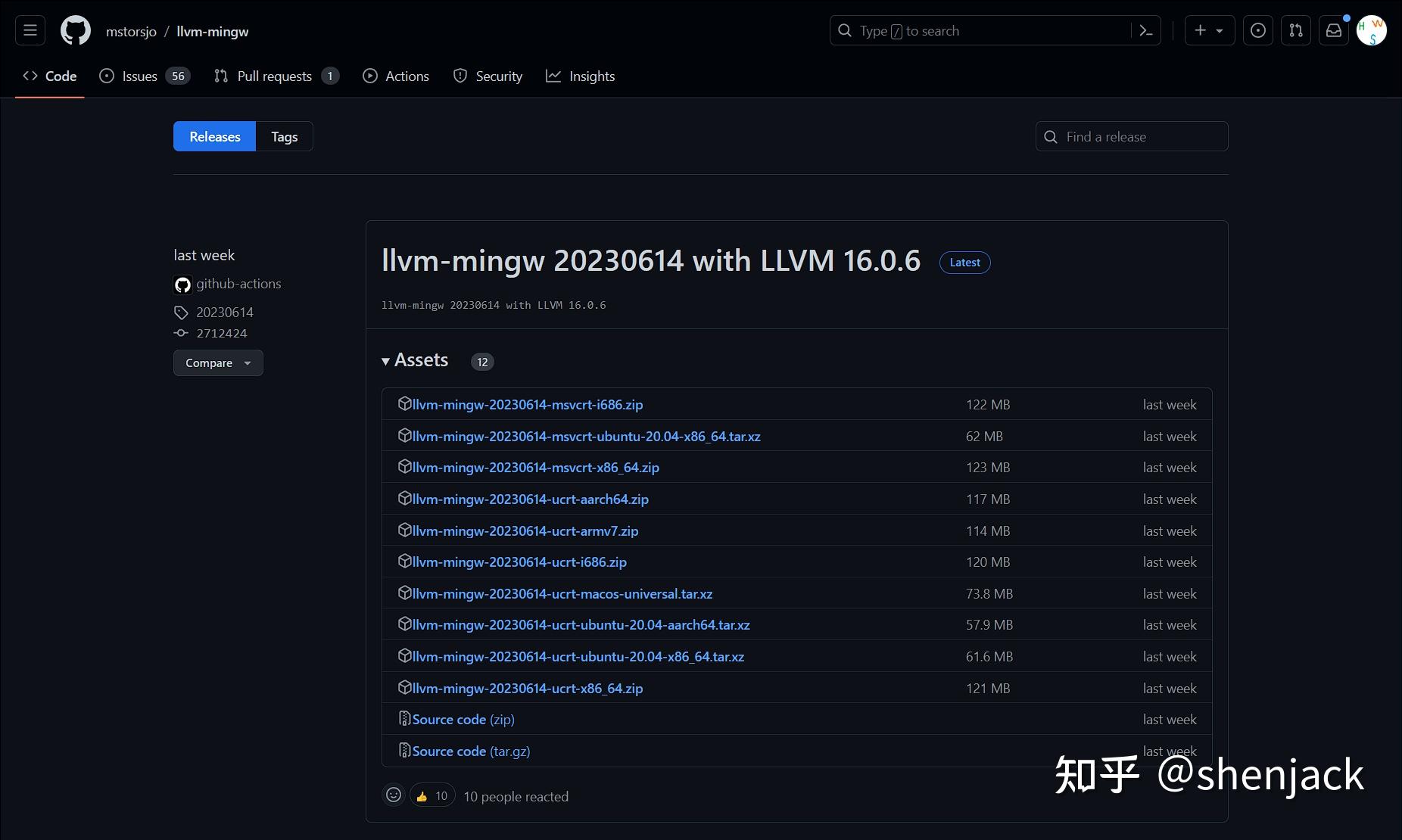Toggle the thumbs up reaction

tap(432, 795)
